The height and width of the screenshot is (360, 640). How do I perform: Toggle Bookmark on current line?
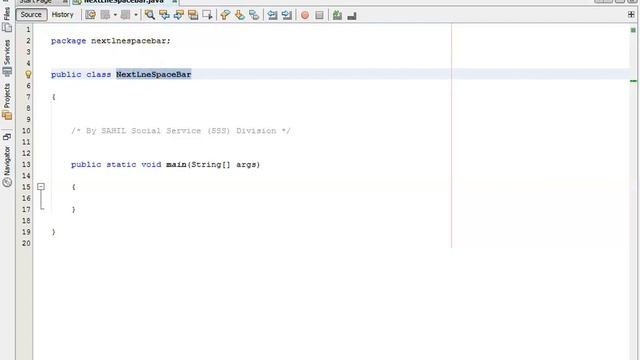point(254,15)
